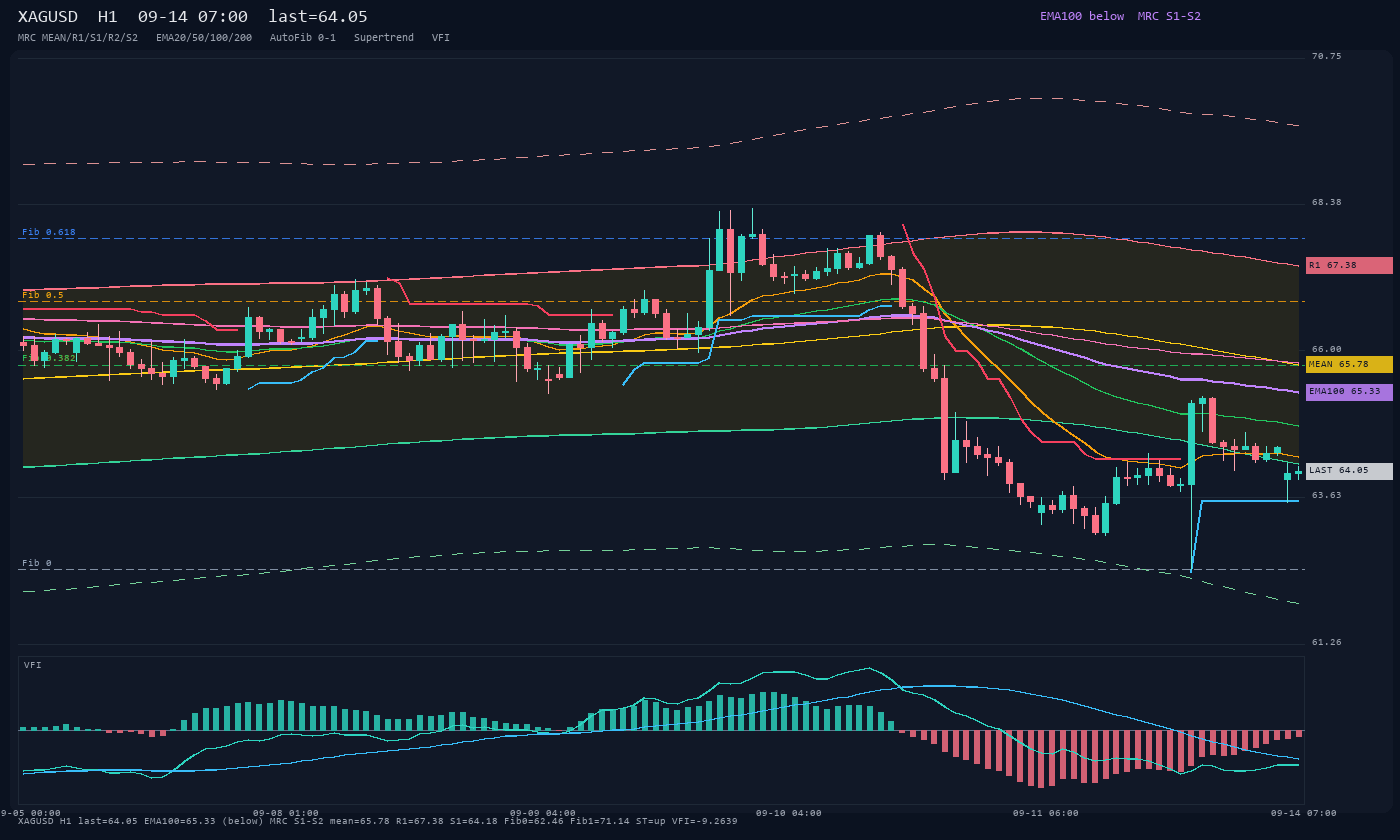Click the MRC S1-S2 status text

click(x=1169, y=16)
